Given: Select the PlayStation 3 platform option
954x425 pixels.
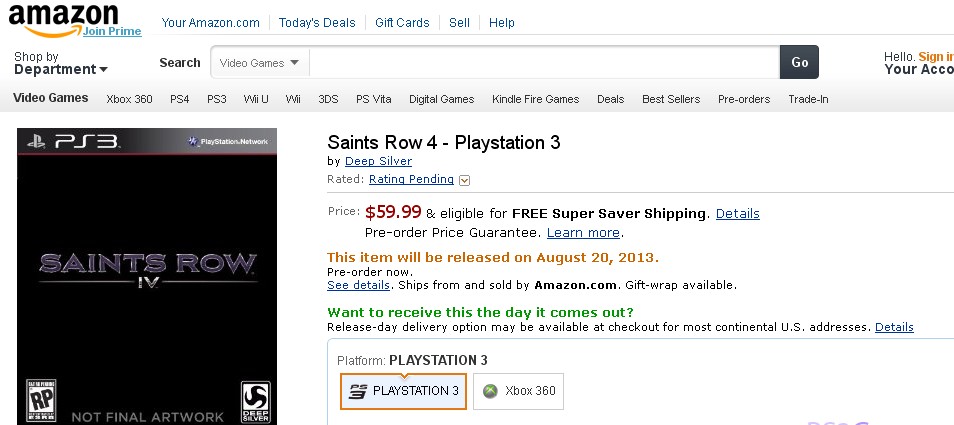Looking at the screenshot, I should pos(403,391).
